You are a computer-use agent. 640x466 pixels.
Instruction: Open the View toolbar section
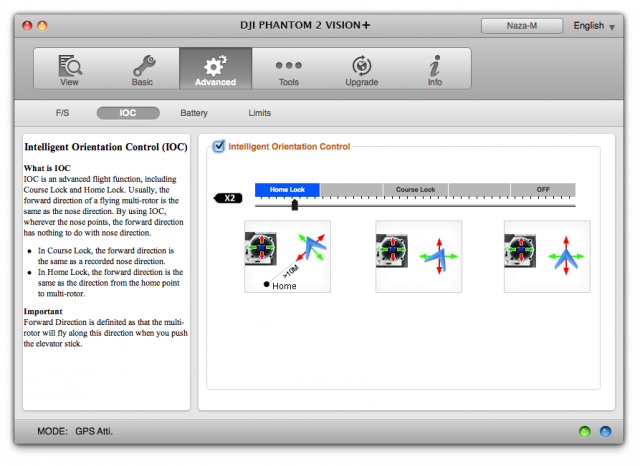click(70, 69)
